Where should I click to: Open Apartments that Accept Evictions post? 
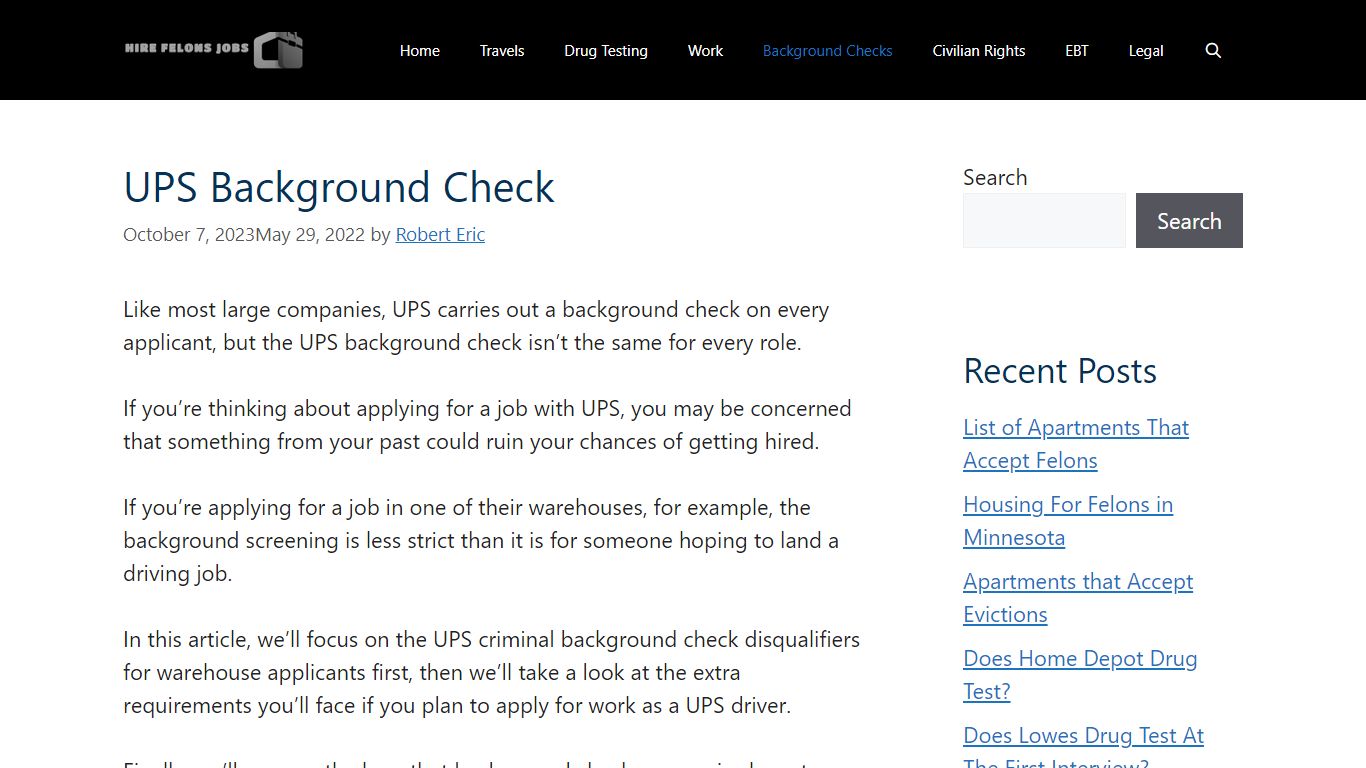pyautogui.click(x=1078, y=598)
